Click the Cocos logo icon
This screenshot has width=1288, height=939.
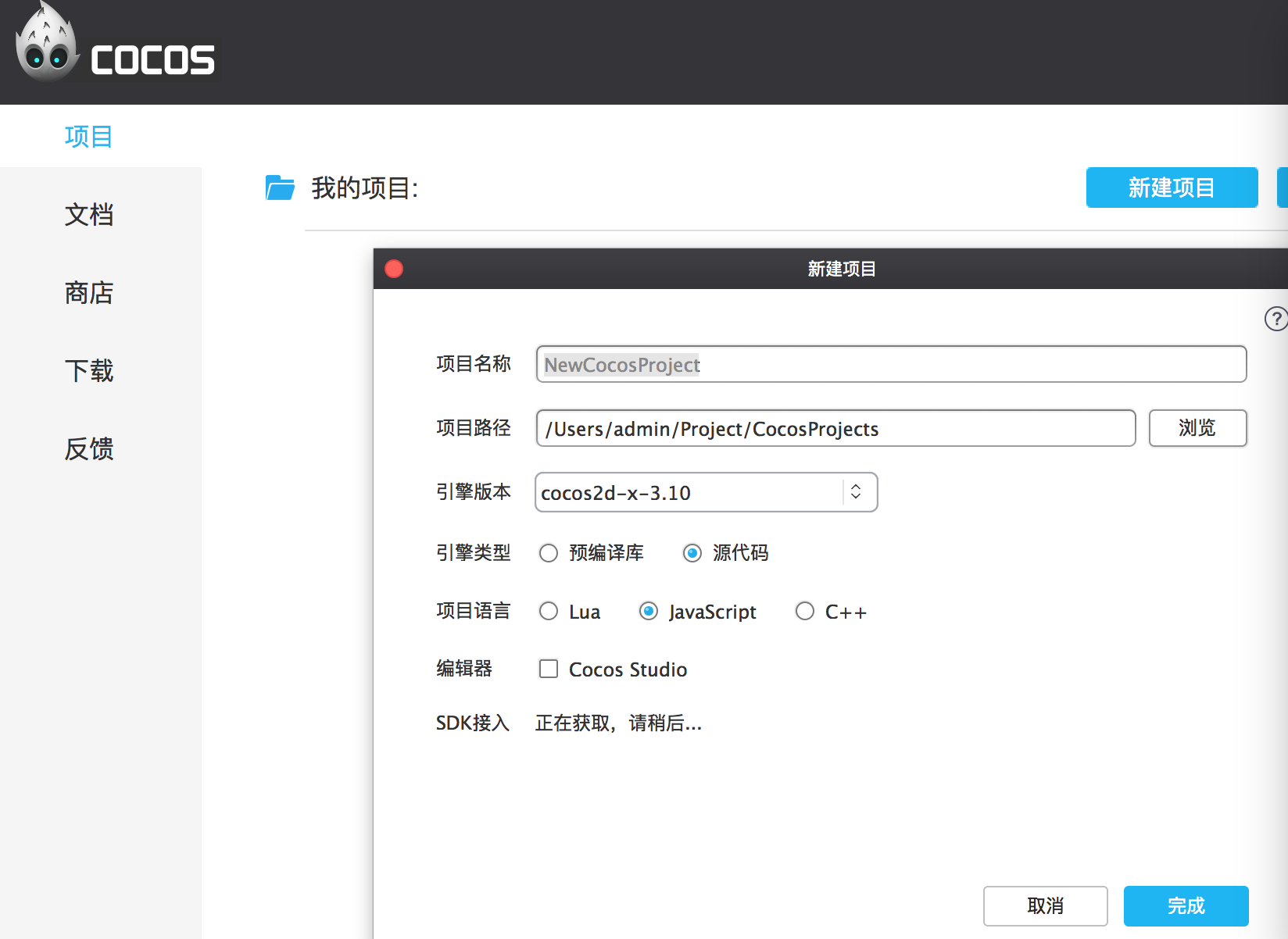click(x=115, y=43)
